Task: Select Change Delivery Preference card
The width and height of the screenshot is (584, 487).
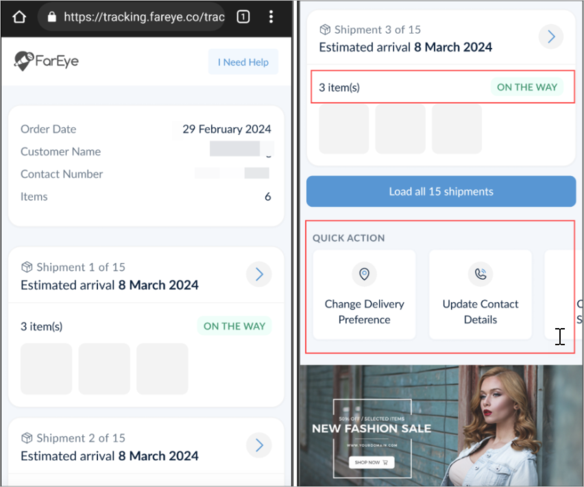Action: coord(364,295)
